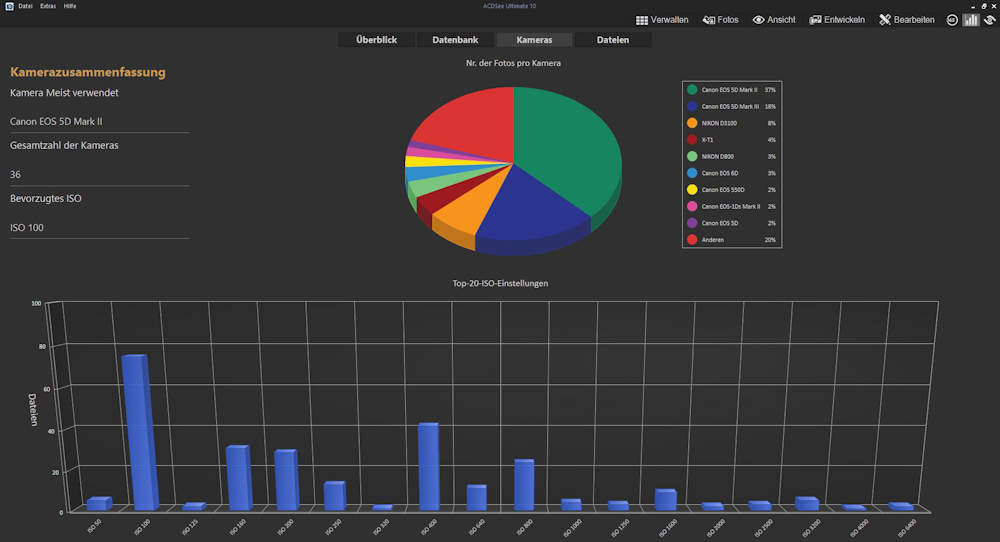Open the Datei menu
This screenshot has height=542, width=1000.
tap(25, 6)
